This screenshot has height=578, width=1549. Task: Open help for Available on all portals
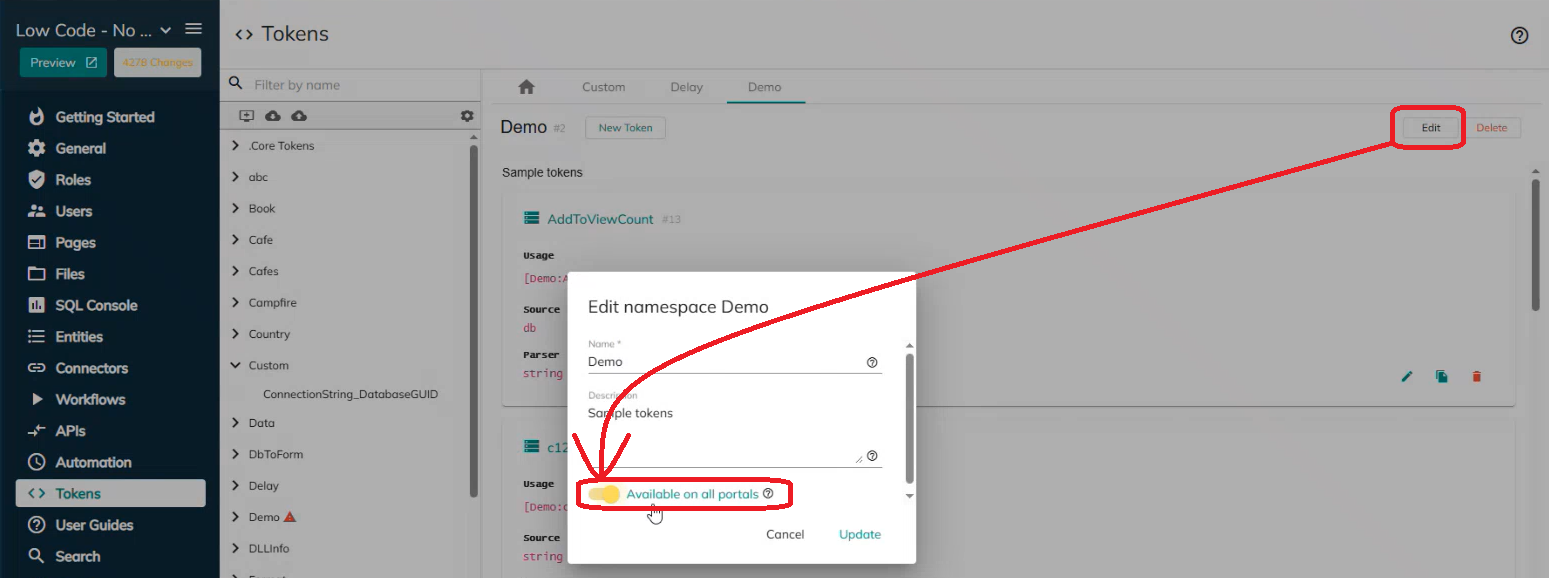pos(768,494)
